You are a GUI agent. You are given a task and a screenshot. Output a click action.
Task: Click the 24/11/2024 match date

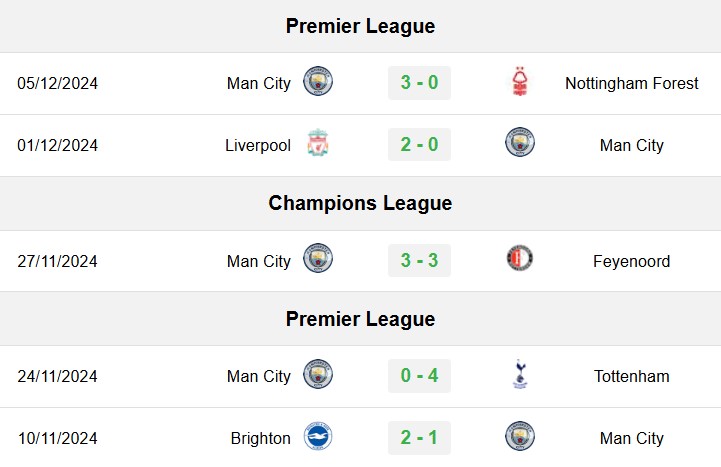[x=57, y=376]
